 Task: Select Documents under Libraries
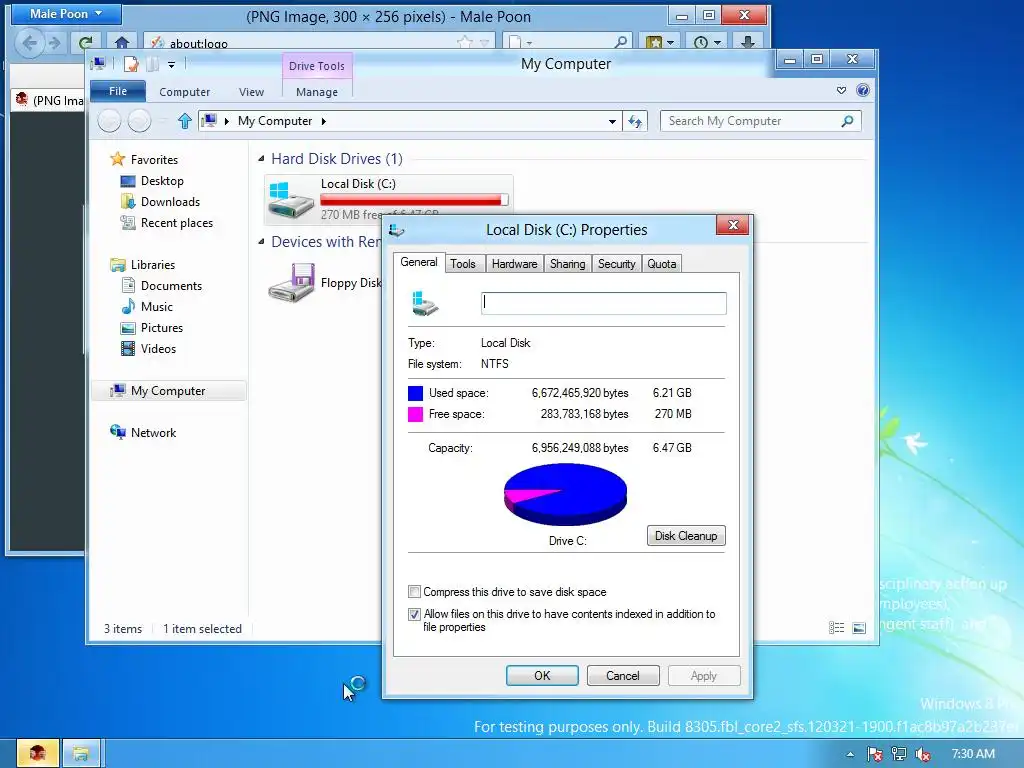click(161, 285)
